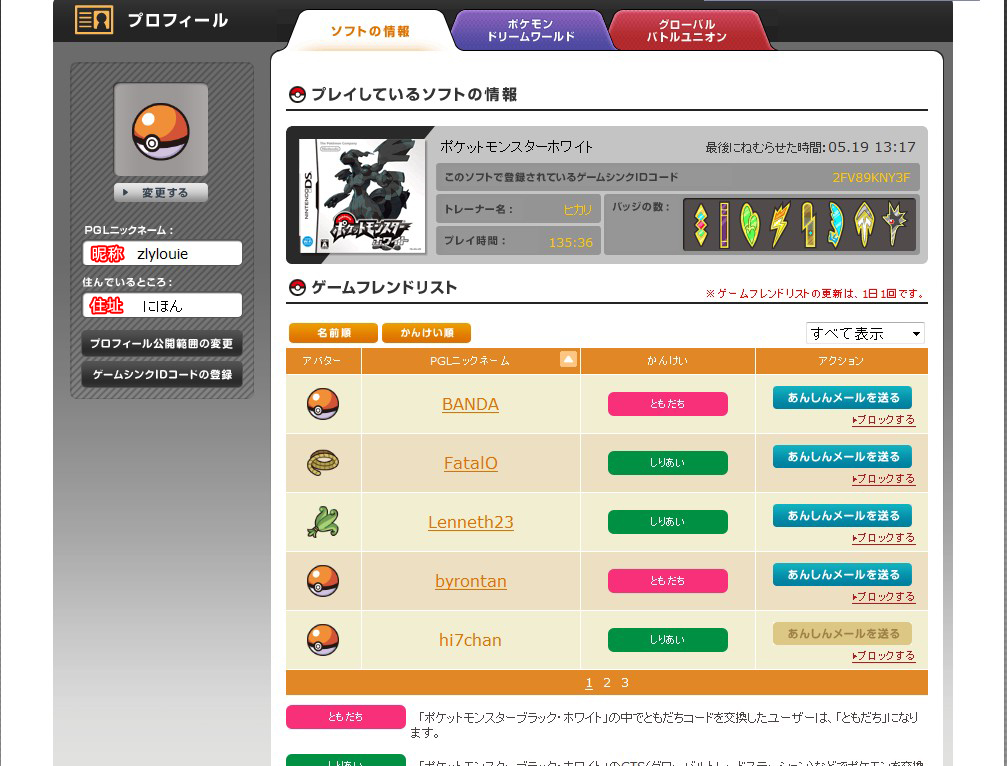Sort friend list by かんけい順
This screenshot has width=1007, height=766.
(x=426, y=333)
